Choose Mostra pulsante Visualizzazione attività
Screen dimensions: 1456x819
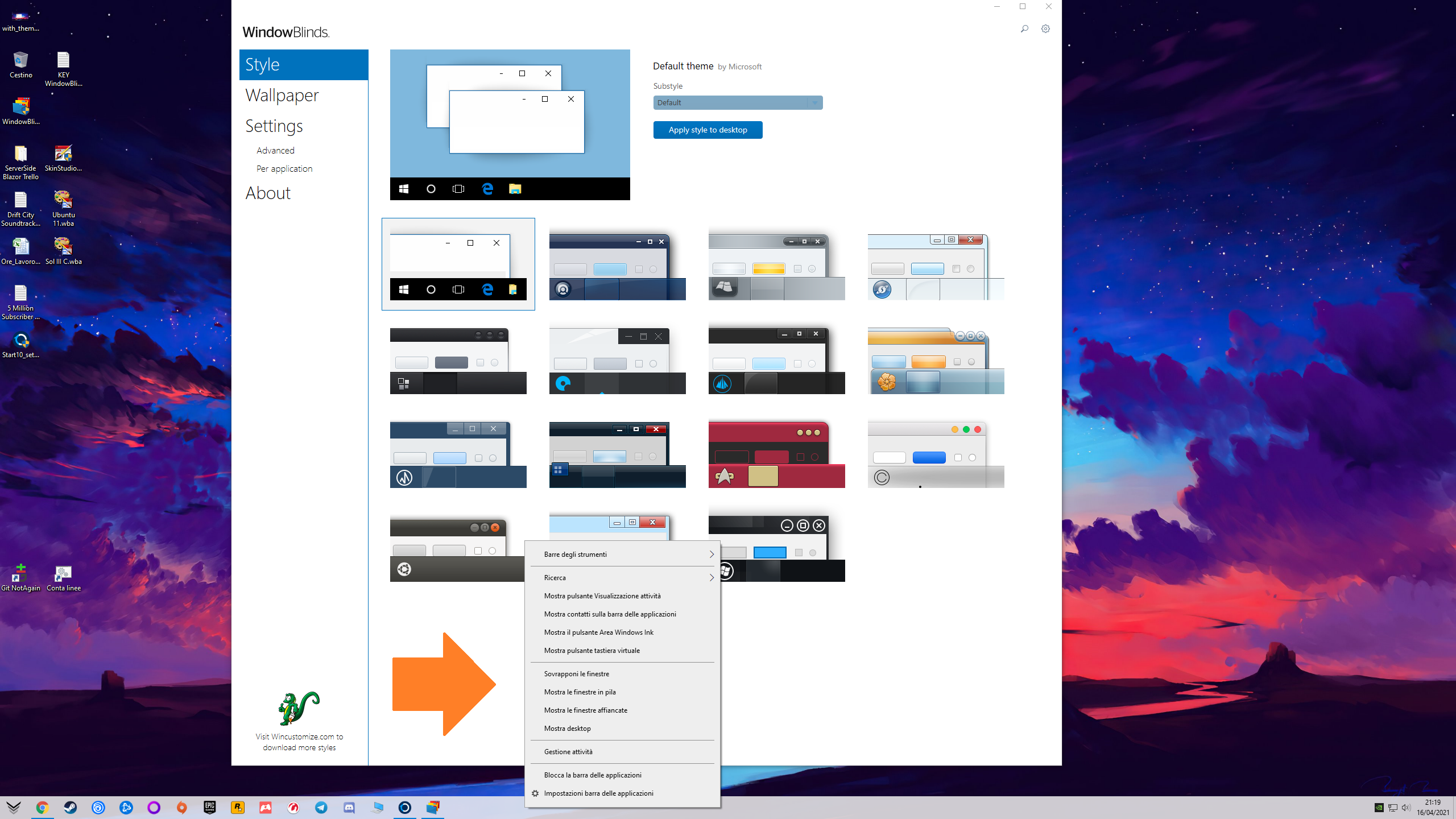(x=622, y=595)
